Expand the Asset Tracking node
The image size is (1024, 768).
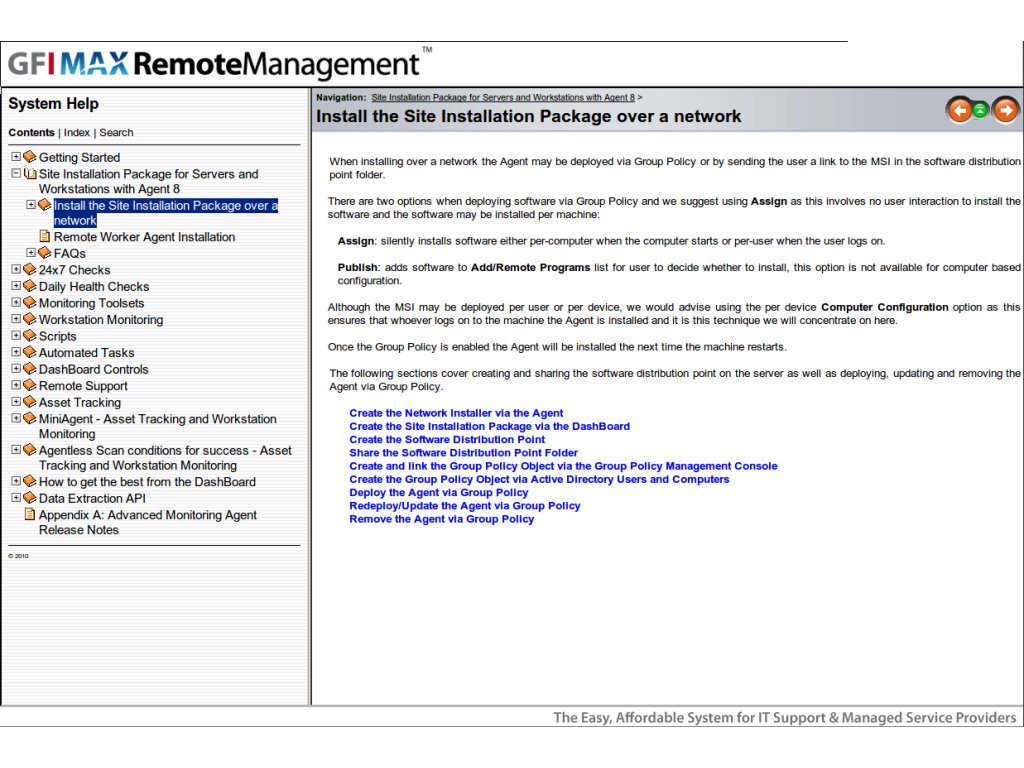(x=16, y=402)
